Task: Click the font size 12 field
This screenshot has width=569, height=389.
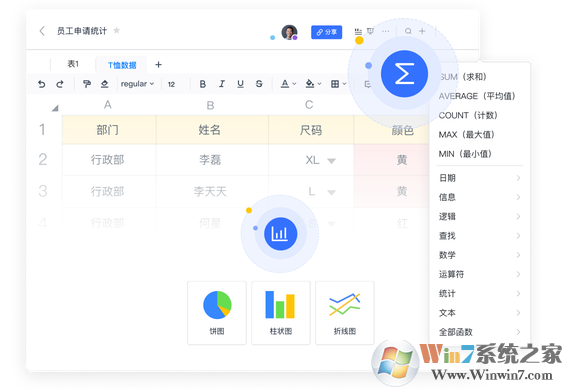Action: point(171,85)
